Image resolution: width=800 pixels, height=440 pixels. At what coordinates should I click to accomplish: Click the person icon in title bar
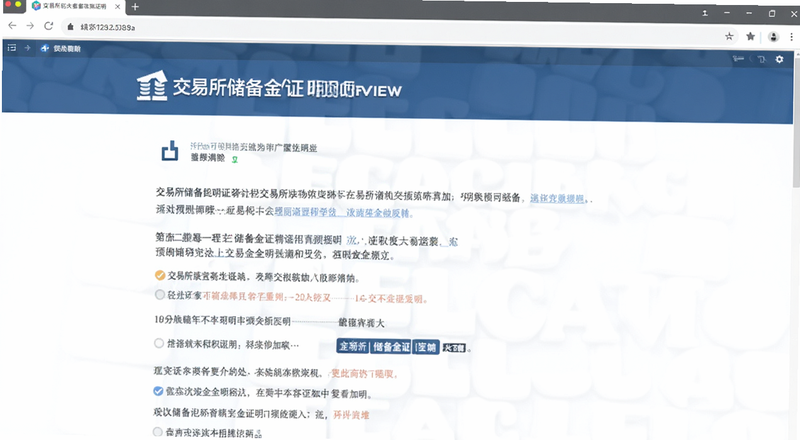tap(705, 13)
